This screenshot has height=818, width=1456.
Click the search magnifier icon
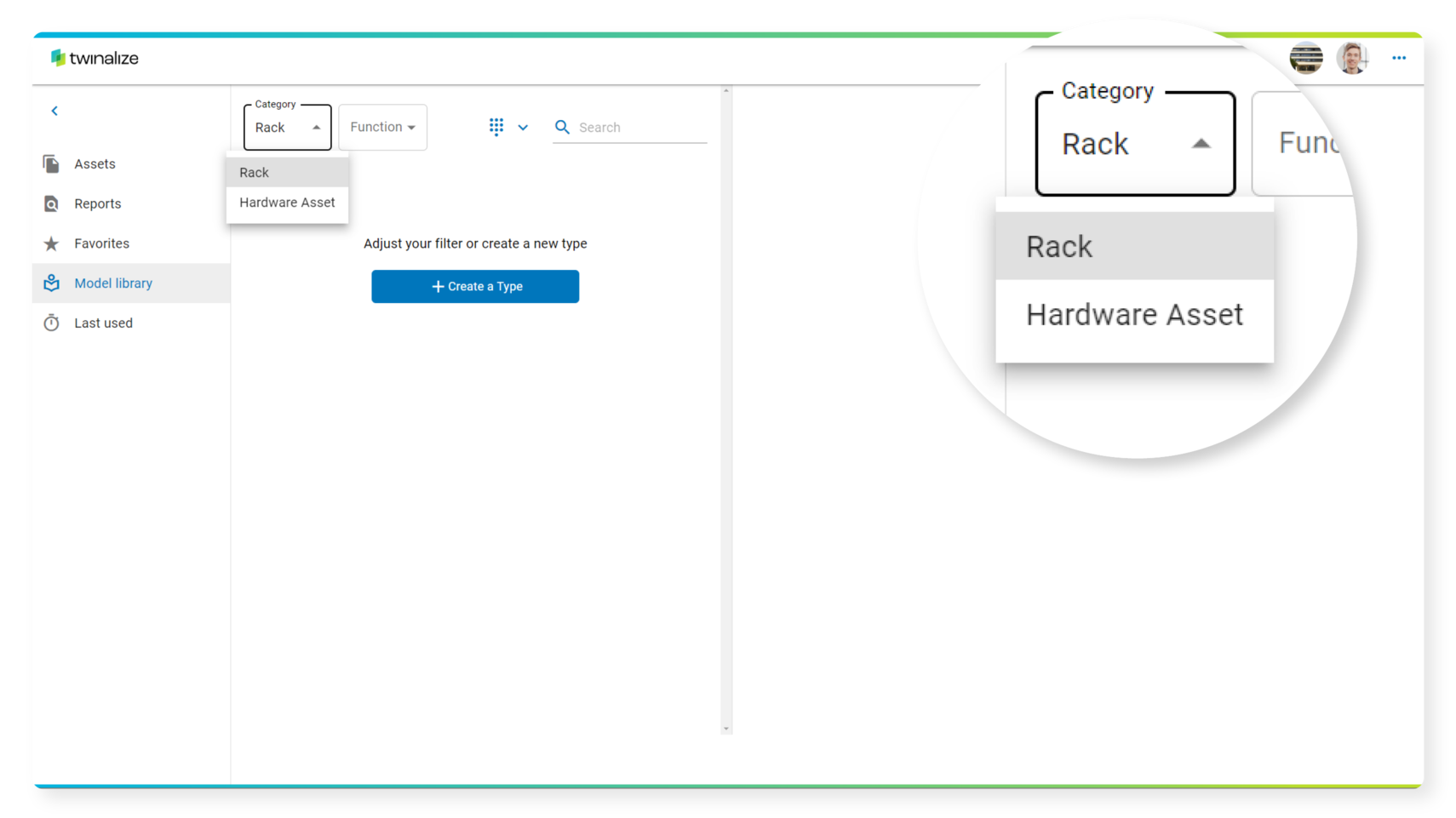coord(562,127)
